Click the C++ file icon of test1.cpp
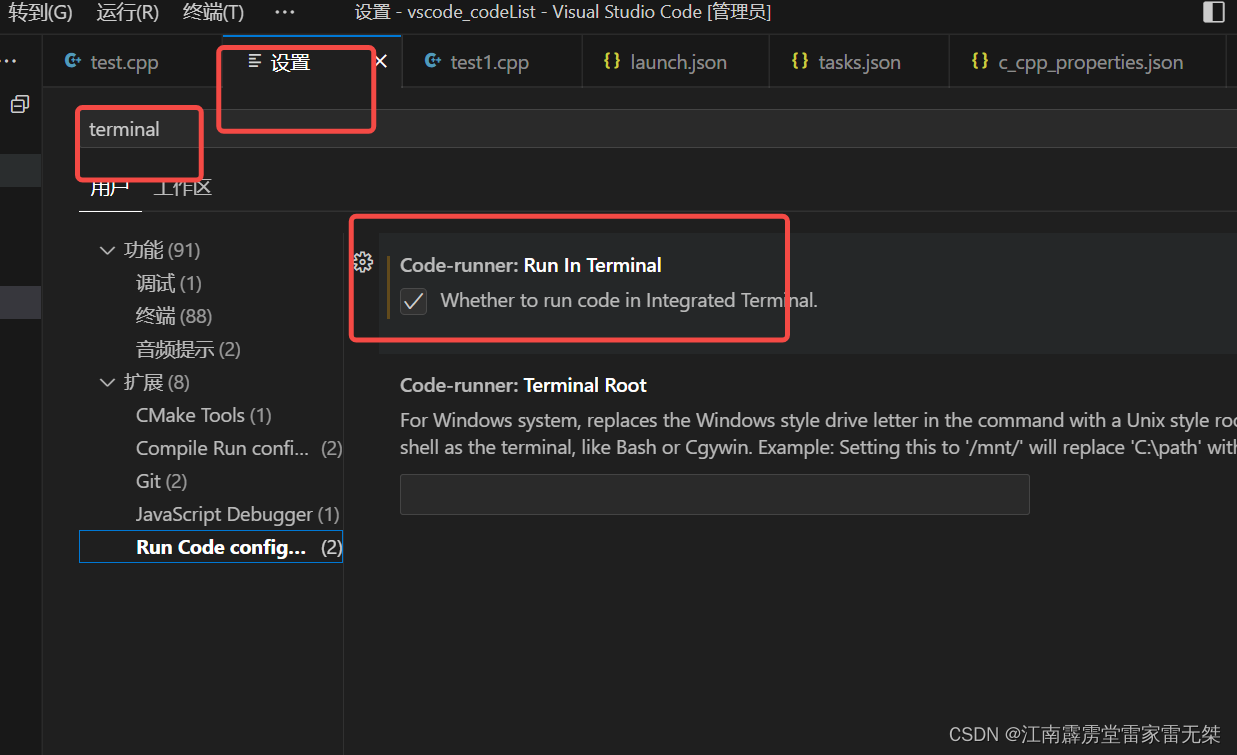Screen dimensions: 1237x755 point(432,61)
